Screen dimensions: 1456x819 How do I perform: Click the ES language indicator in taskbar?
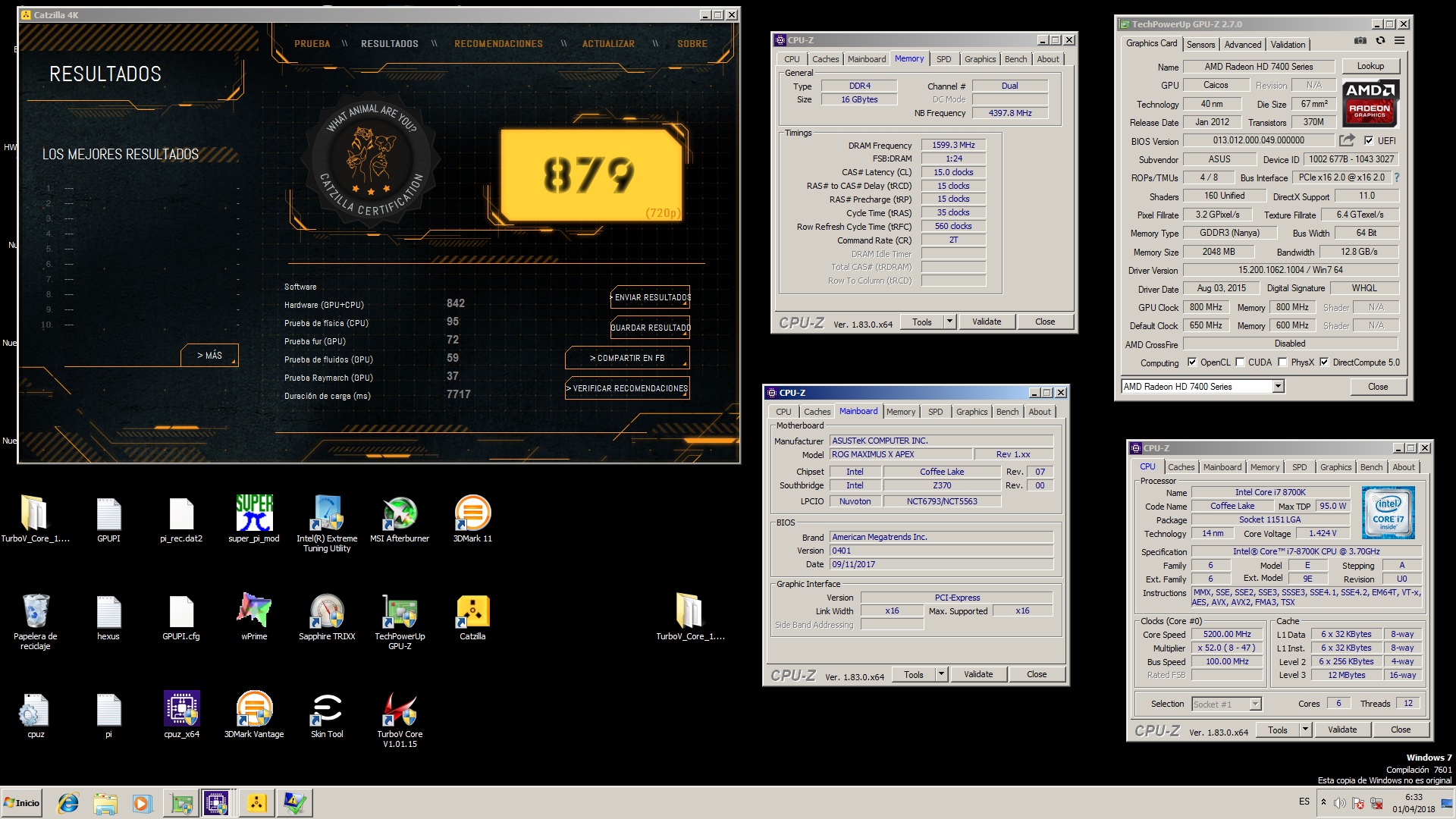(1304, 802)
